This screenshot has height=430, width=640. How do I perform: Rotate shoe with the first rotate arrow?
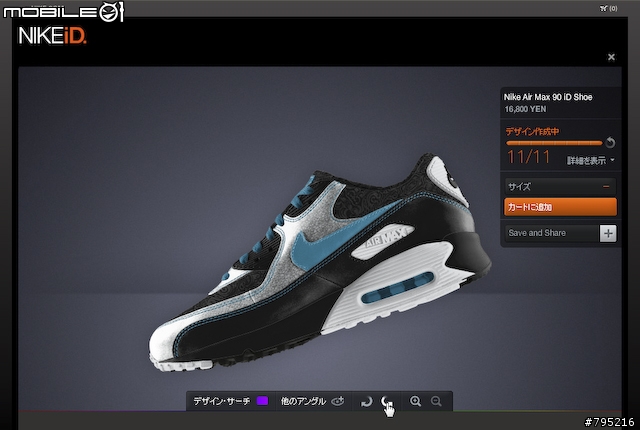pos(366,402)
